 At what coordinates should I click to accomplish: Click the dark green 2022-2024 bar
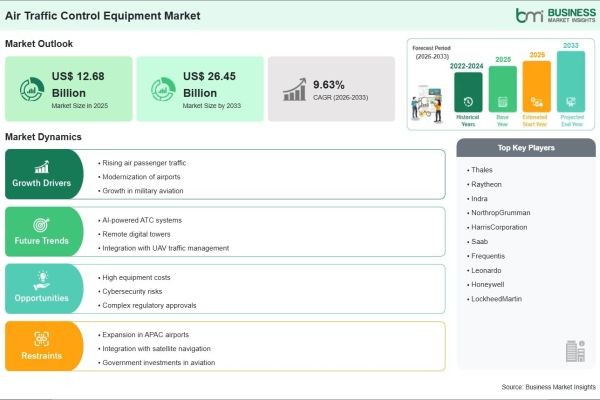pos(468,92)
